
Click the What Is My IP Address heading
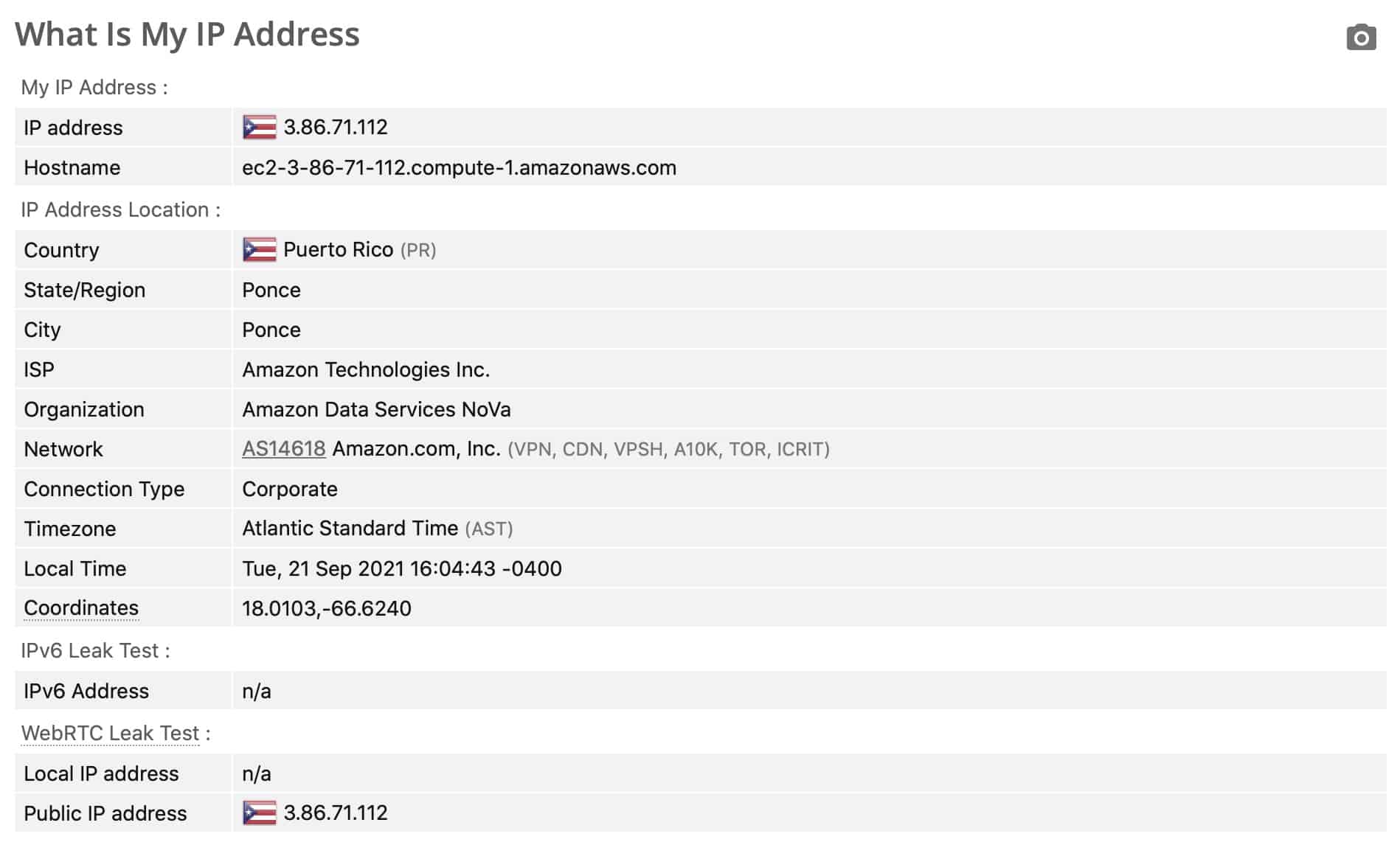tap(187, 35)
